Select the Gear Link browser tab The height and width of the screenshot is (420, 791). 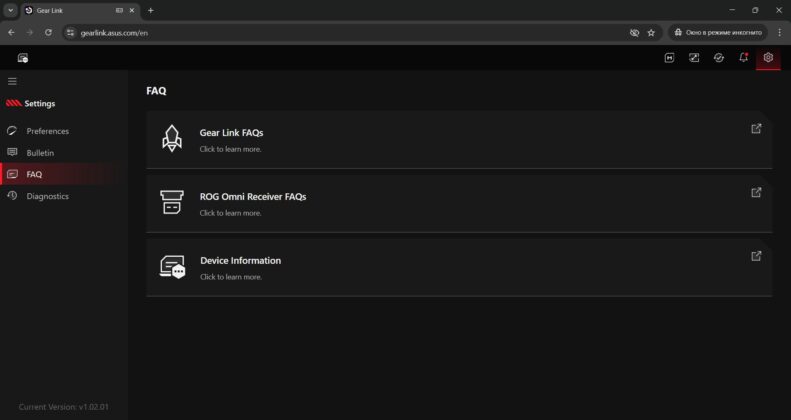(x=81, y=11)
